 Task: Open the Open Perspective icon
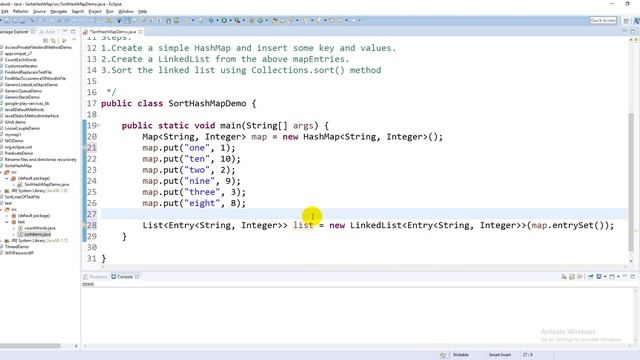pyautogui.click(x=626, y=20)
